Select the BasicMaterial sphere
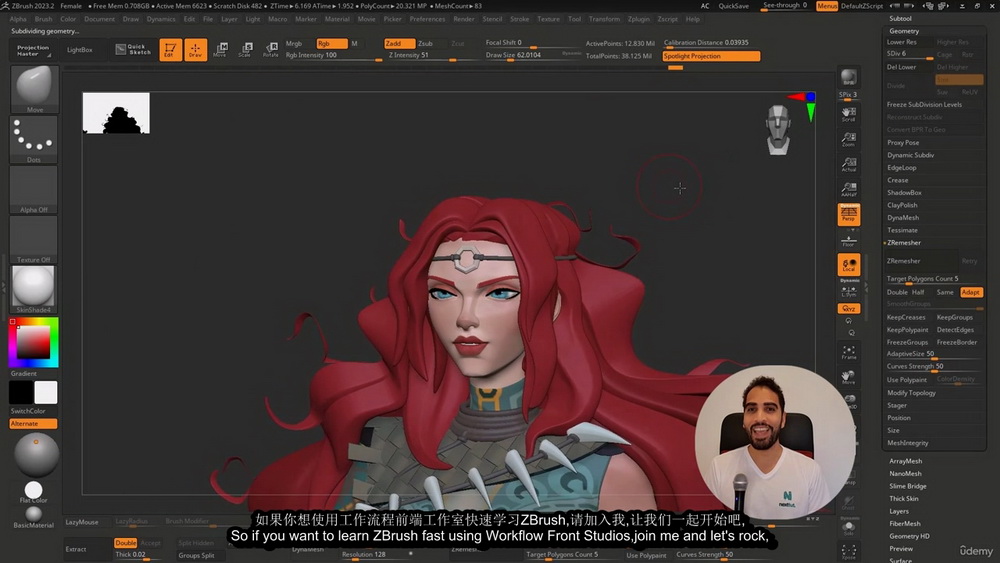 click(x=34, y=516)
